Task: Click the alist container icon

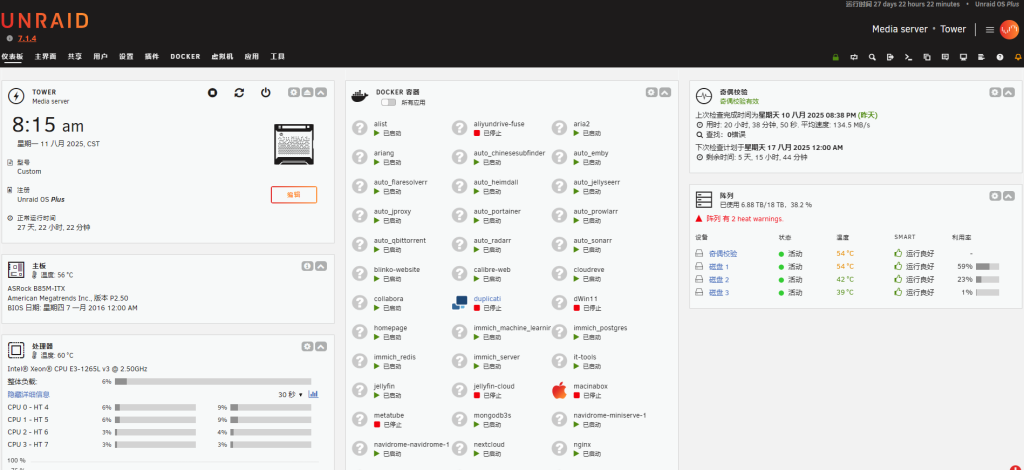Action: [360, 128]
